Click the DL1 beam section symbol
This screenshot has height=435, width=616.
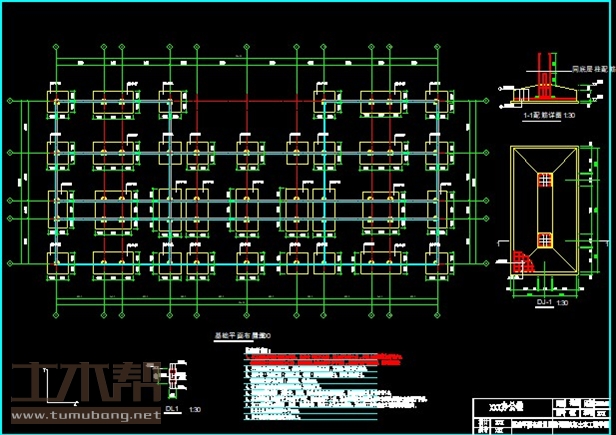(x=173, y=373)
